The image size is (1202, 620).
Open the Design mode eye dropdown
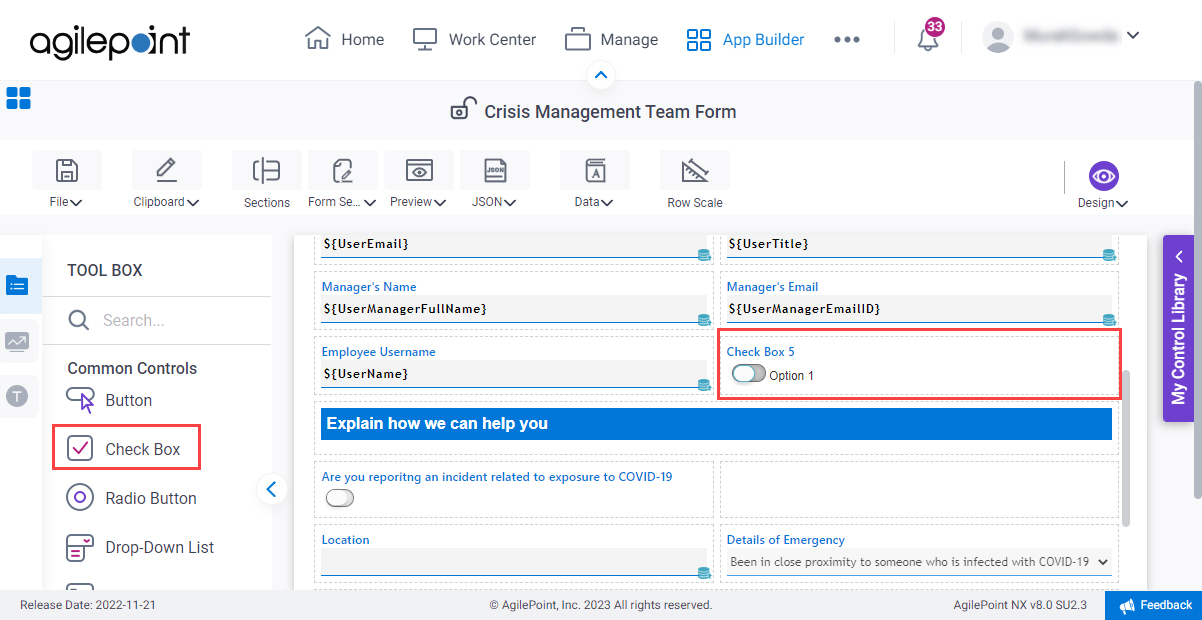tap(1103, 185)
